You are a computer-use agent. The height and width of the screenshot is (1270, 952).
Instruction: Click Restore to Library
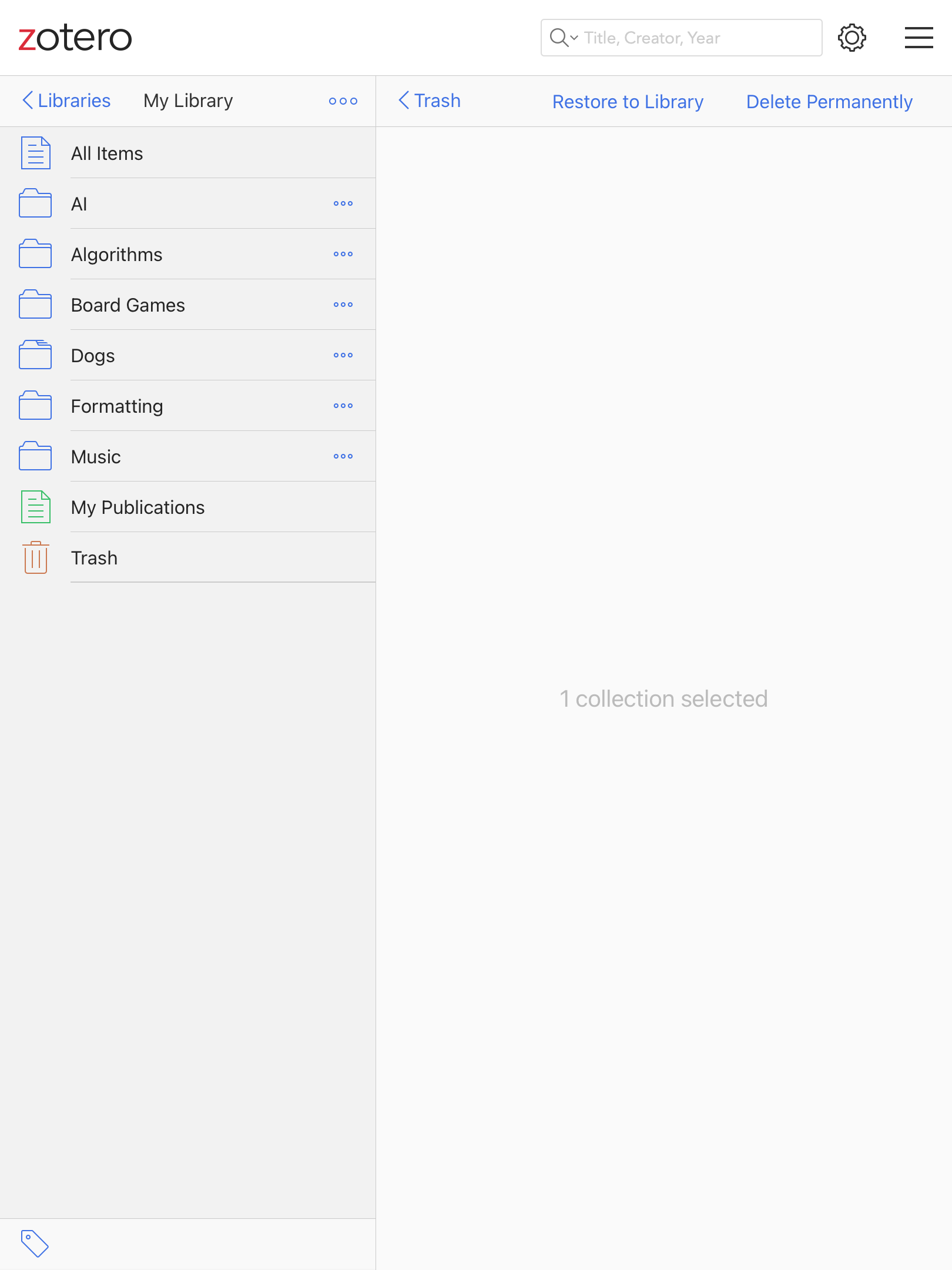(628, 102)
